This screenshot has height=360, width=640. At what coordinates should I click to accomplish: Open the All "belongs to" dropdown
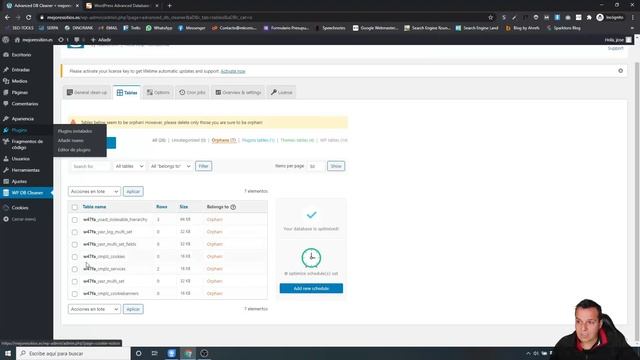click(170, 166)
